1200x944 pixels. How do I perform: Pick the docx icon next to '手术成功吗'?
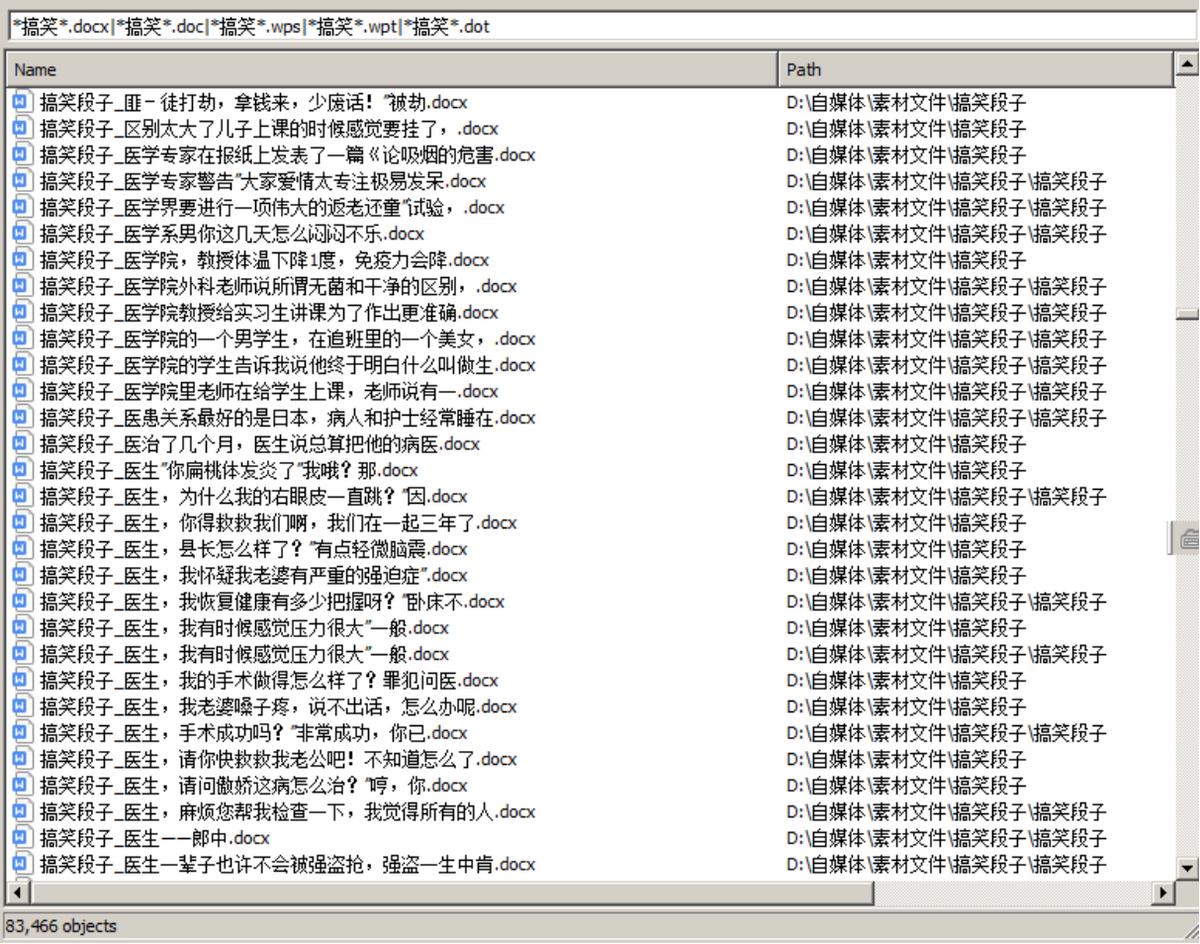21,732
